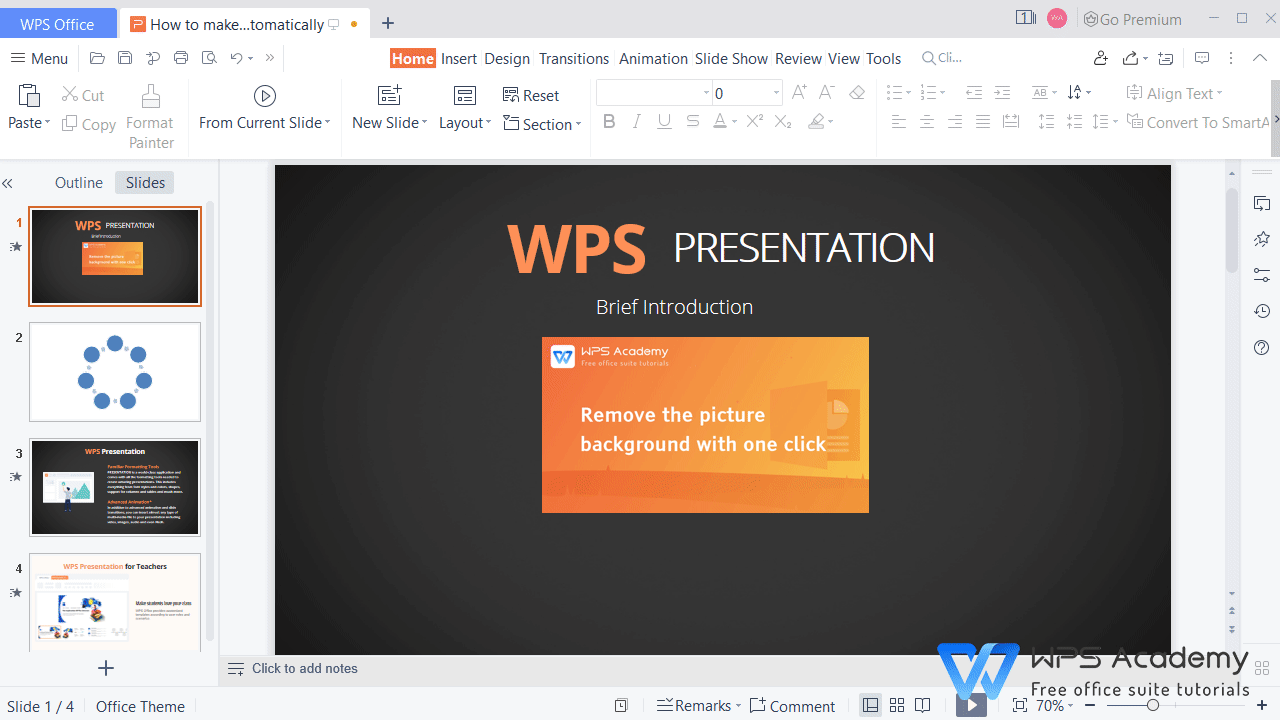Open the history icon in right sidebar
This screenshot has height=720, width=1280.
pos(1262,311)
